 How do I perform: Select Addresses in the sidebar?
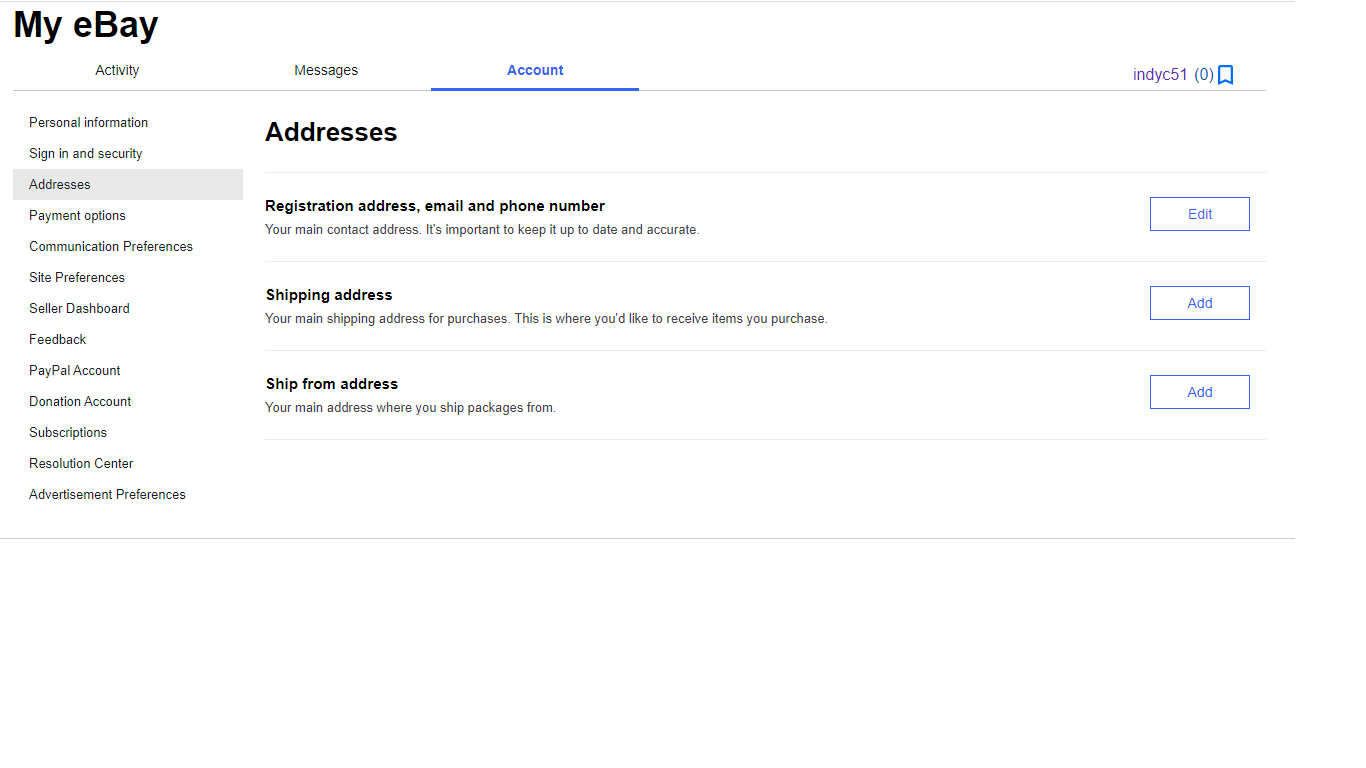(60, 184)
